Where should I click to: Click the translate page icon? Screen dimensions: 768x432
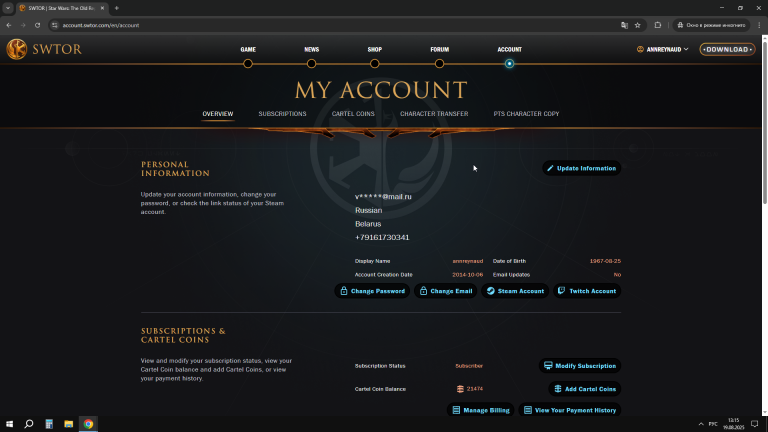[624, 25]
